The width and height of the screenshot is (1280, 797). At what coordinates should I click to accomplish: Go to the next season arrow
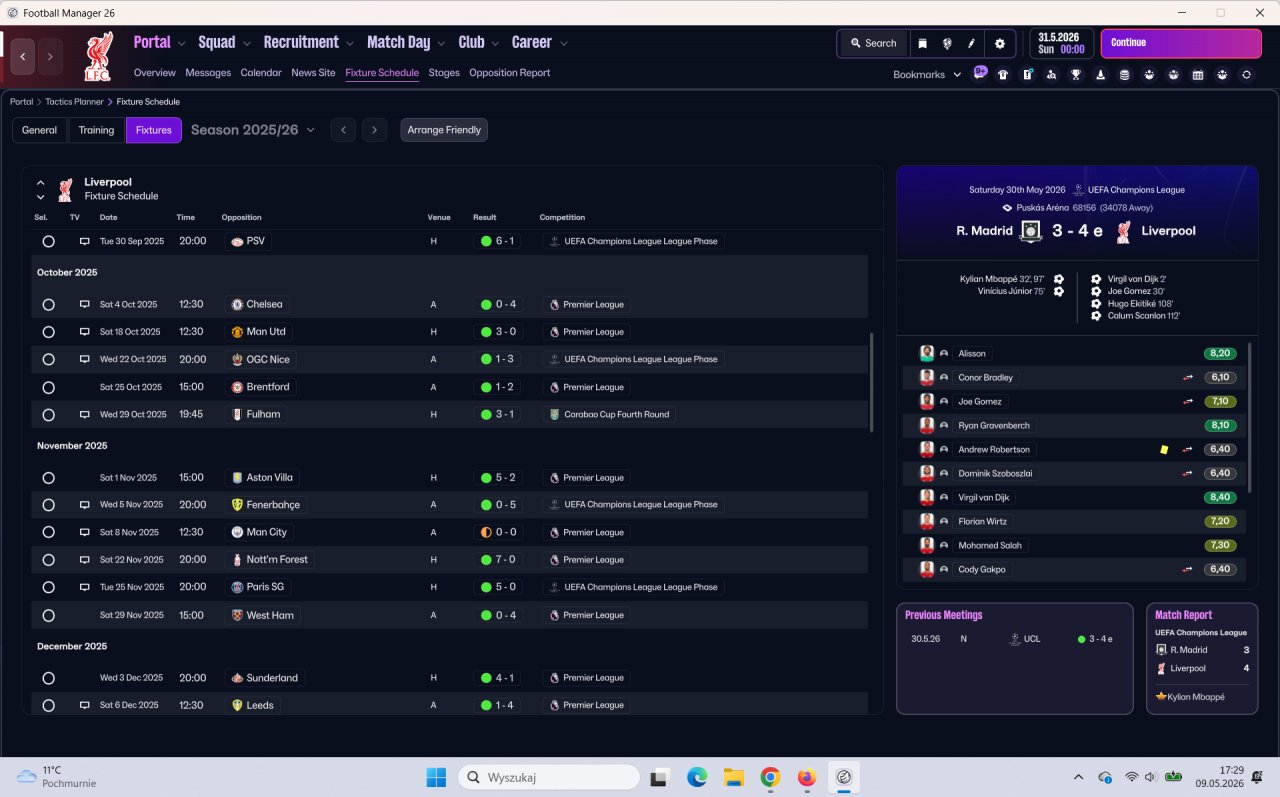coord(375,130)
